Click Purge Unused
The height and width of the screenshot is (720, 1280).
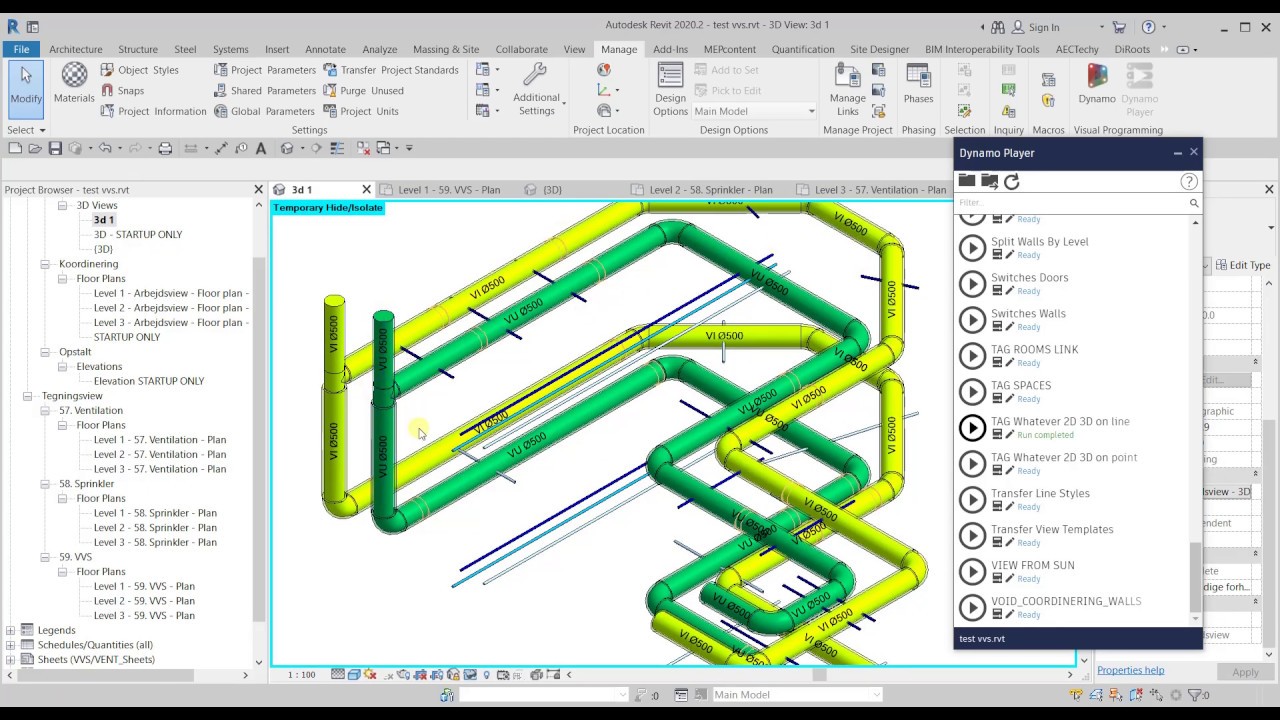tap(364, 91)
